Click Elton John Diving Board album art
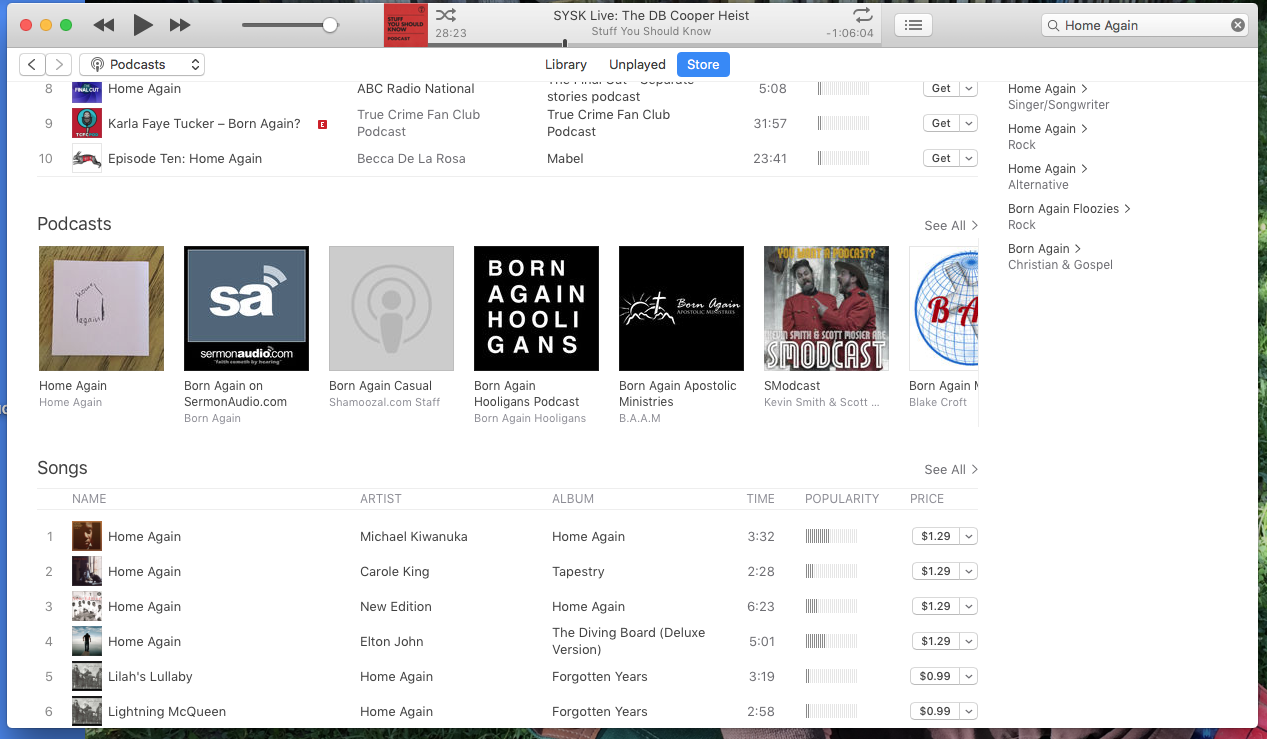 pyautogui.click(x=87, y=641)
